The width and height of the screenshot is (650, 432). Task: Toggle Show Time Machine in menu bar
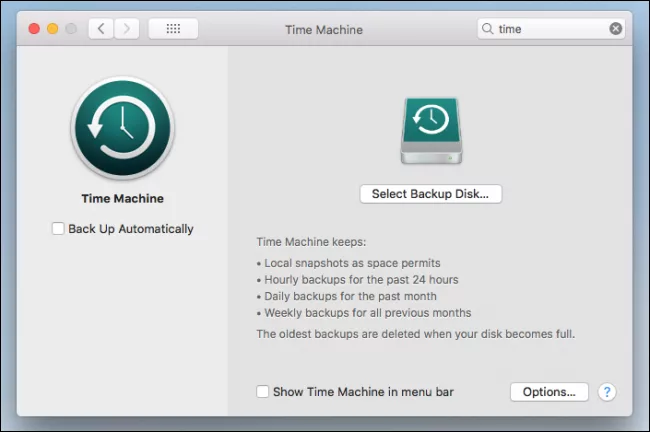[x=263, y=392]
